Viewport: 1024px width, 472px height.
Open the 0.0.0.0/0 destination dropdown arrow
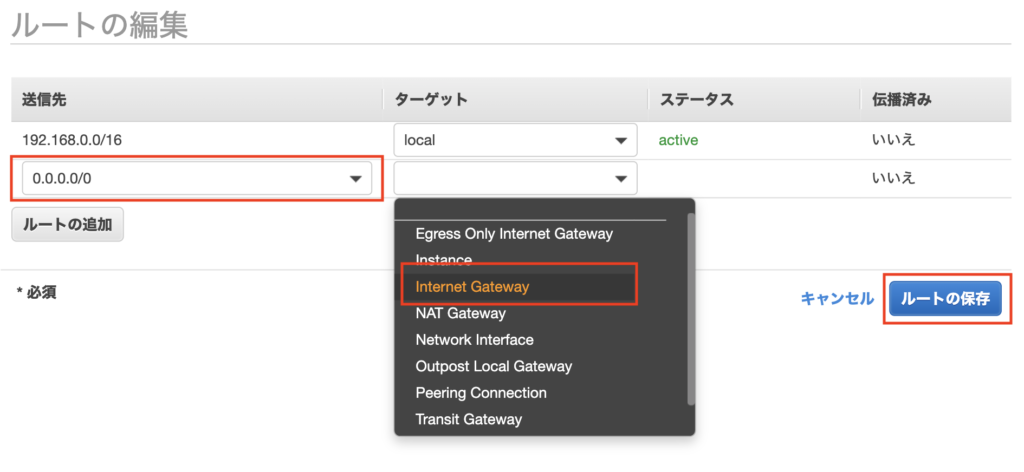point(355,179)
